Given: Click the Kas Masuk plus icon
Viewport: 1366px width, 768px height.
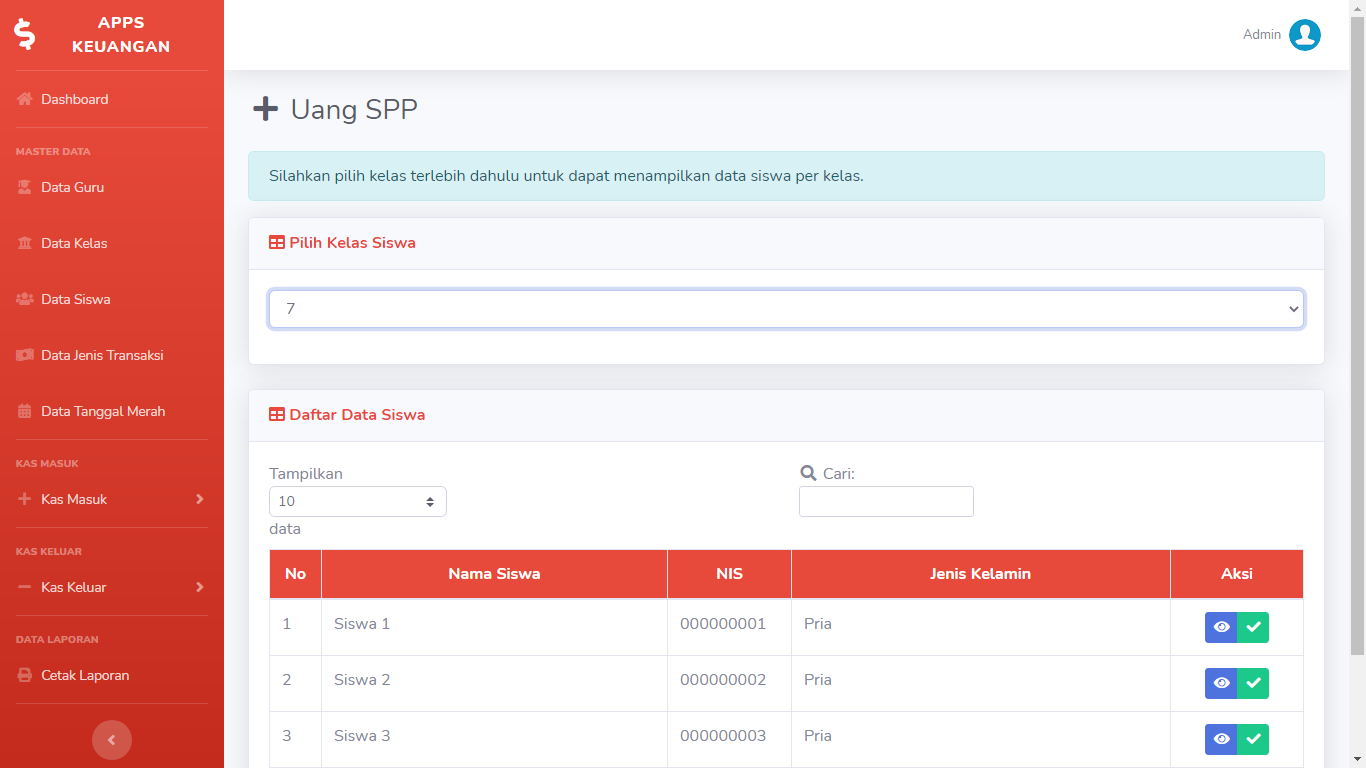Looking at the screenshot, I should click(25, 499).
